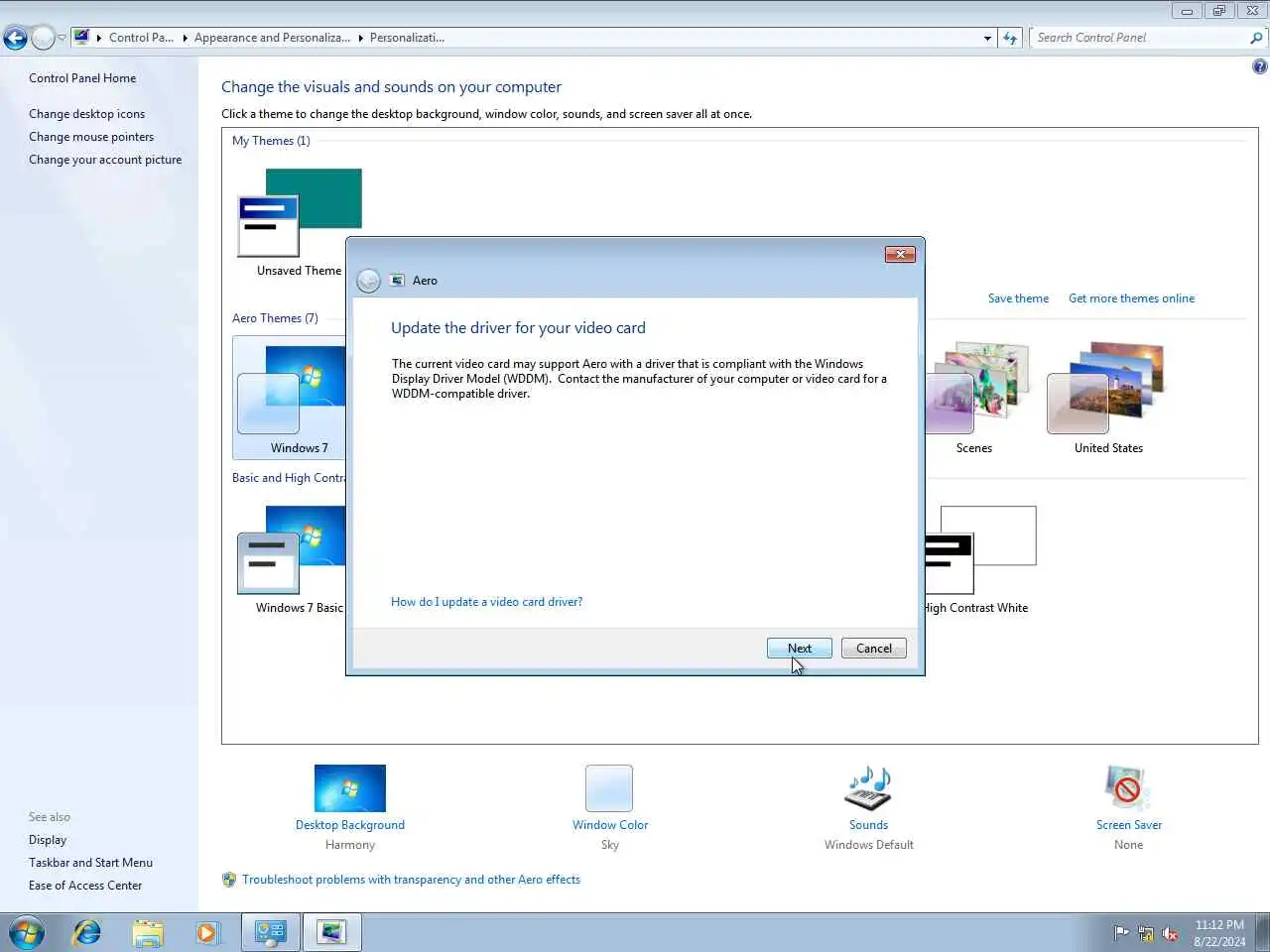Select the Windows 7 Aero theme
This screenshot has height=952, width=1270.
click(x=290, y=397)
